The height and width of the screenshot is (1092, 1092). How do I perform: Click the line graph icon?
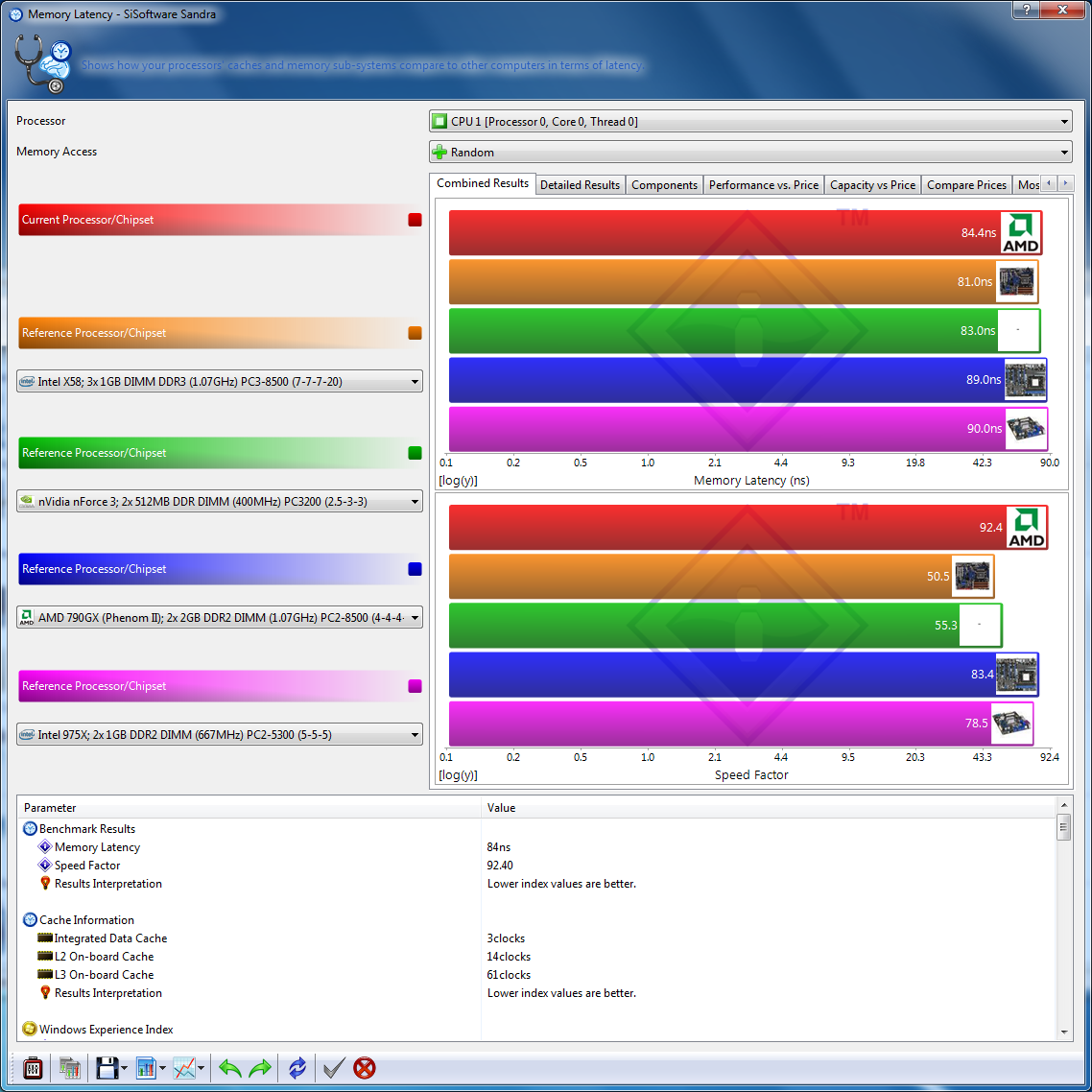[x=184, y=1068]
